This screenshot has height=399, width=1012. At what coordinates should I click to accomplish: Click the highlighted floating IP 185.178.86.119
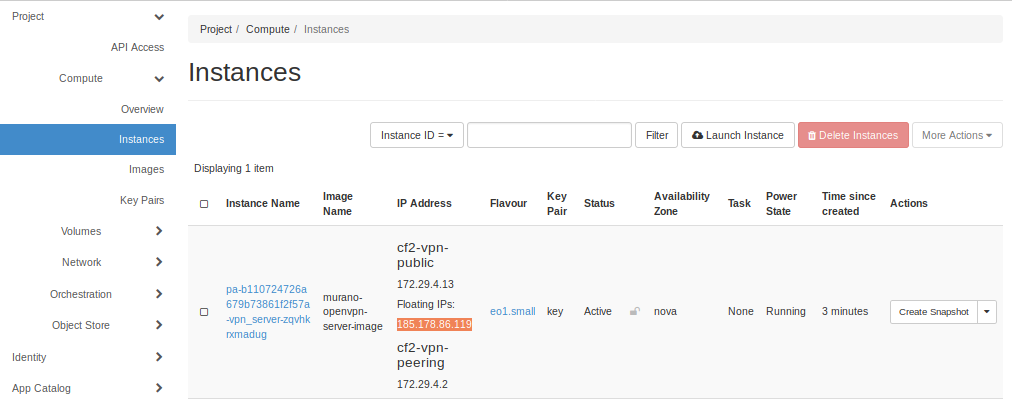coord(434,324)
